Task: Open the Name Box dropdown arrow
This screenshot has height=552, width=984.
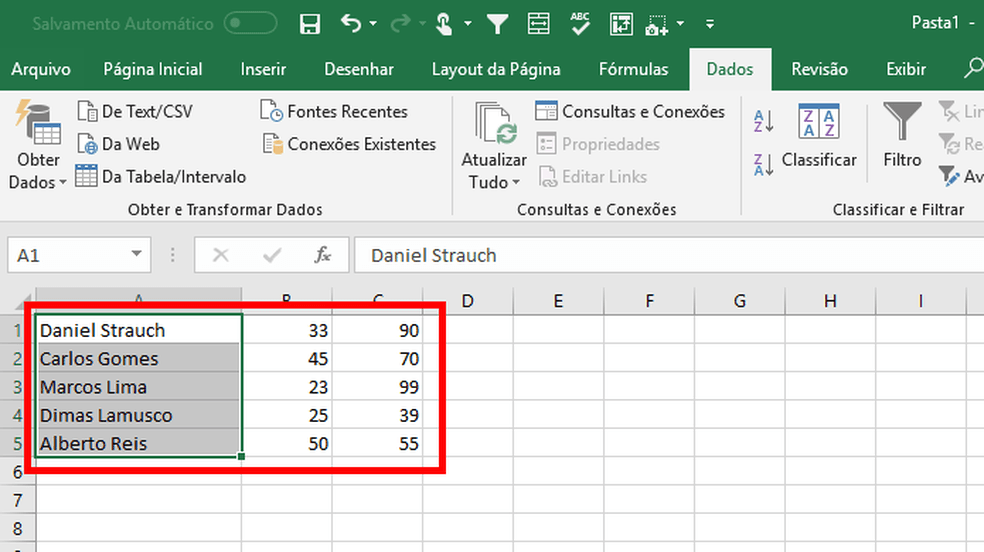Action: coord(137,255)
